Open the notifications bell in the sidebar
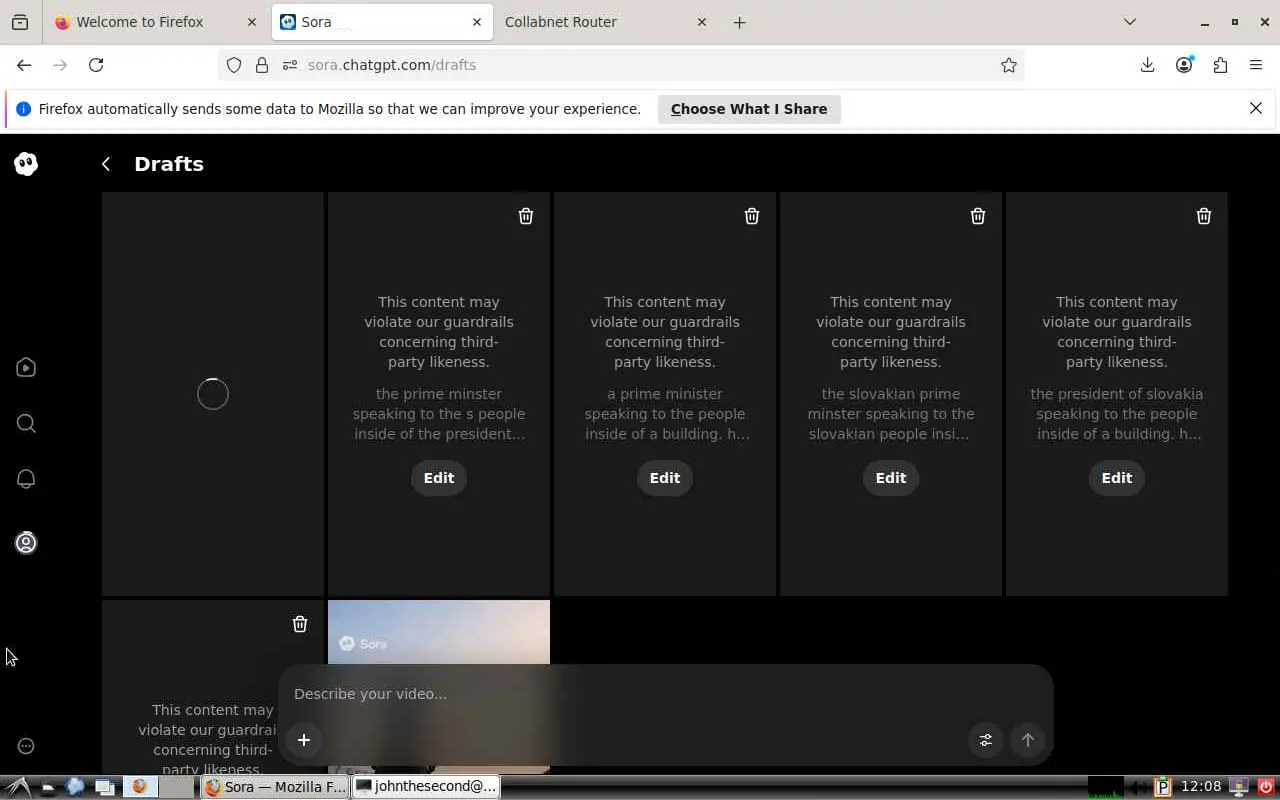1280x800 pixels. point(26,480)
